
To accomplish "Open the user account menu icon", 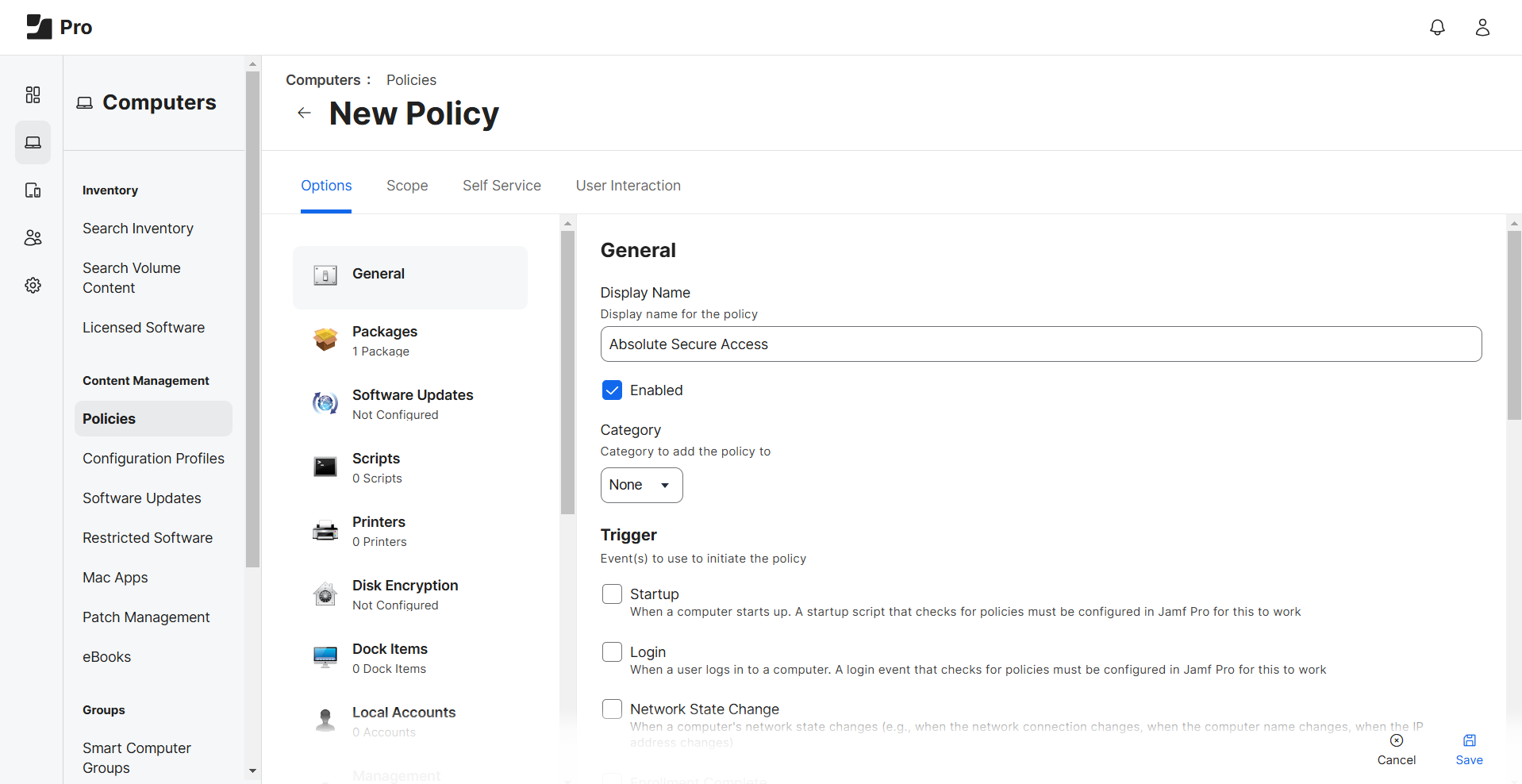I will click(x=1482, y=28).
